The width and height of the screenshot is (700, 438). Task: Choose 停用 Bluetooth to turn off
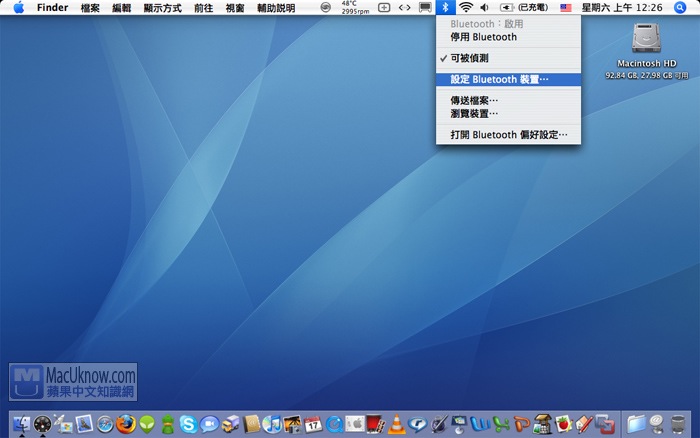(x=508, y=37)
